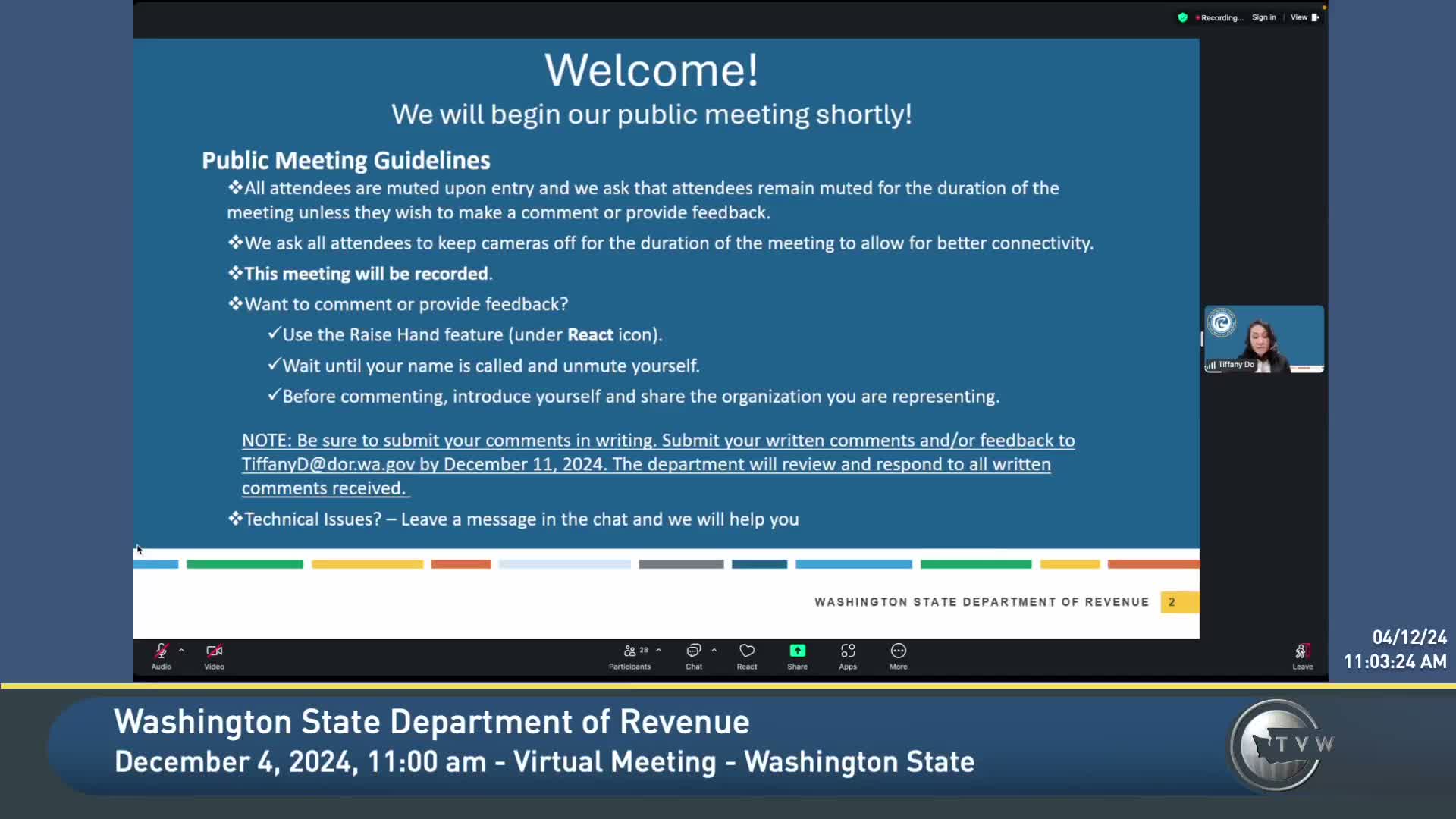The height and width of the screenshot is (819, 1456).
Task: Click the green encryption shield icon
Action: pos(1182,17)
